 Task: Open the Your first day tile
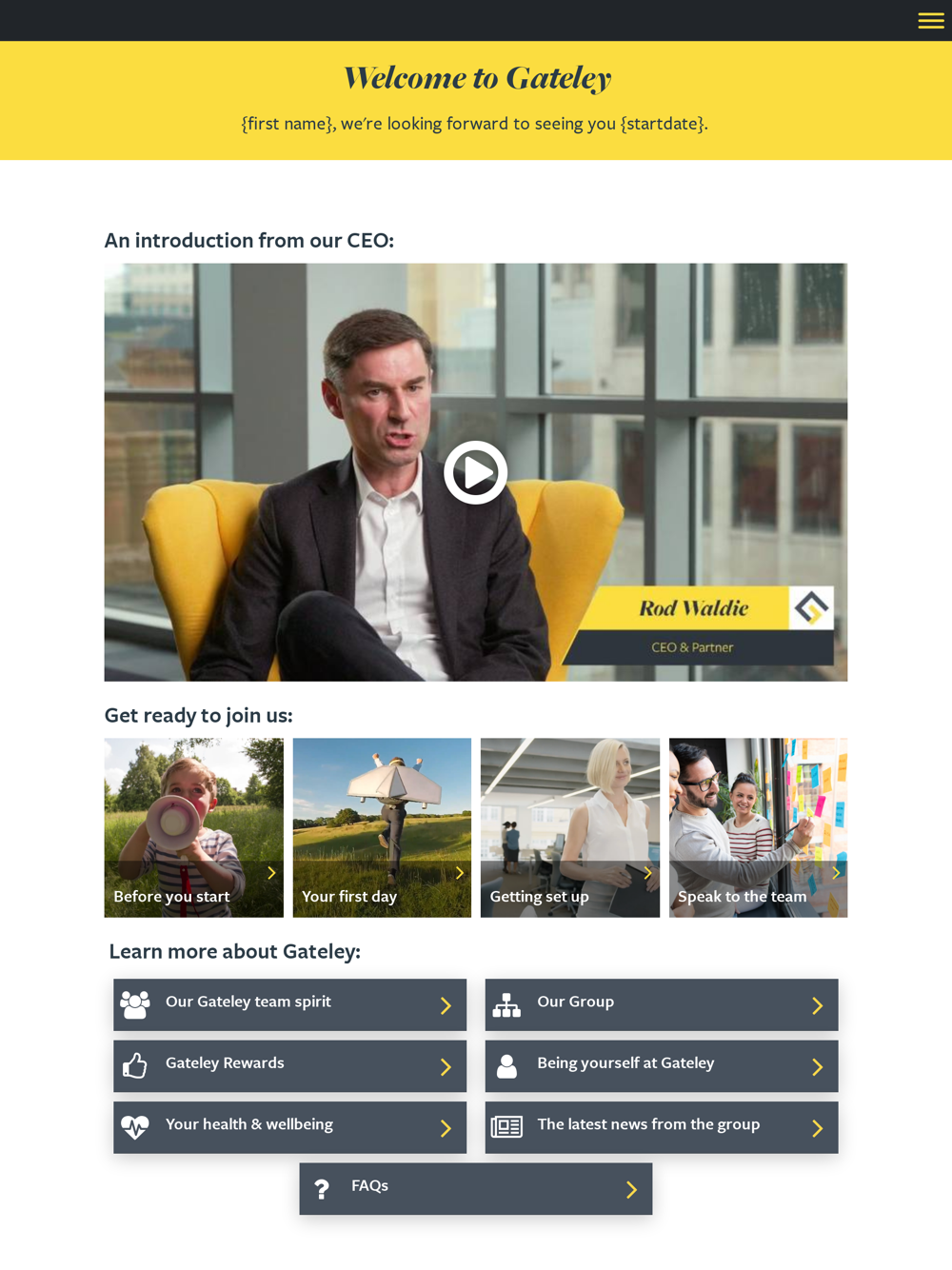[382, 827]
